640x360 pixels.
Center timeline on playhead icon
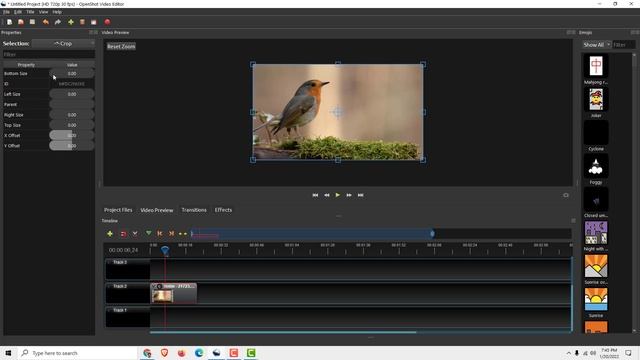(183, 234)
